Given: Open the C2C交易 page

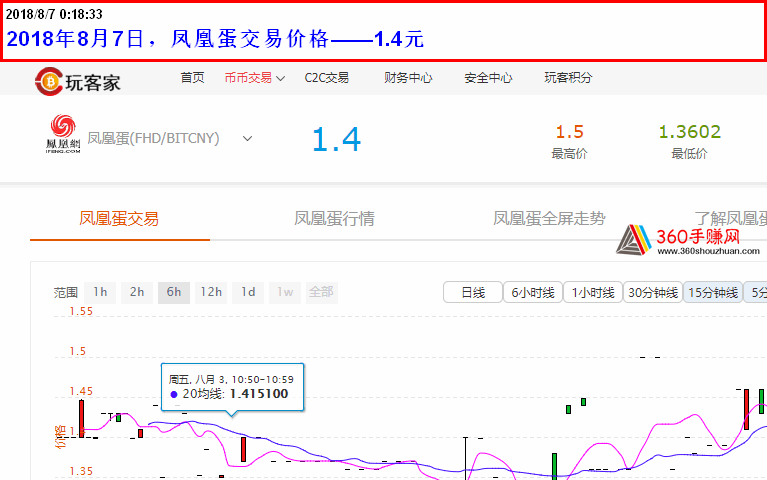Looking at the screenshot, I should (326, 78).
